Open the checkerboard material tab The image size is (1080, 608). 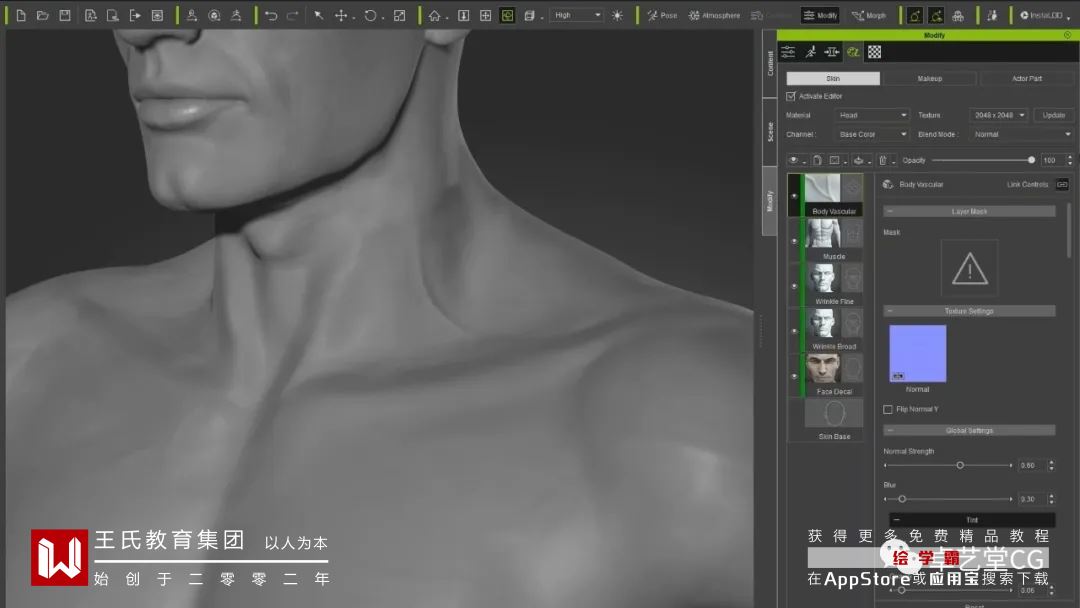pos(875,52)
